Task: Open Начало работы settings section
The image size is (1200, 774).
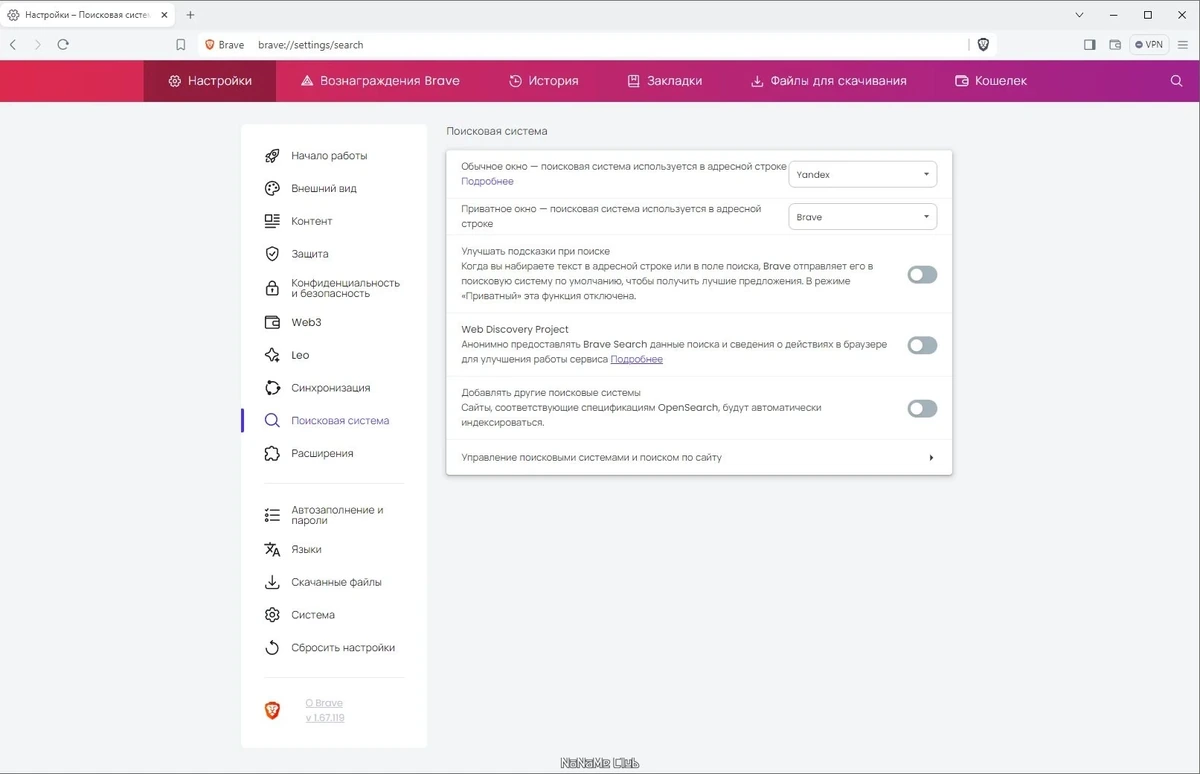Action: point(329,156)
